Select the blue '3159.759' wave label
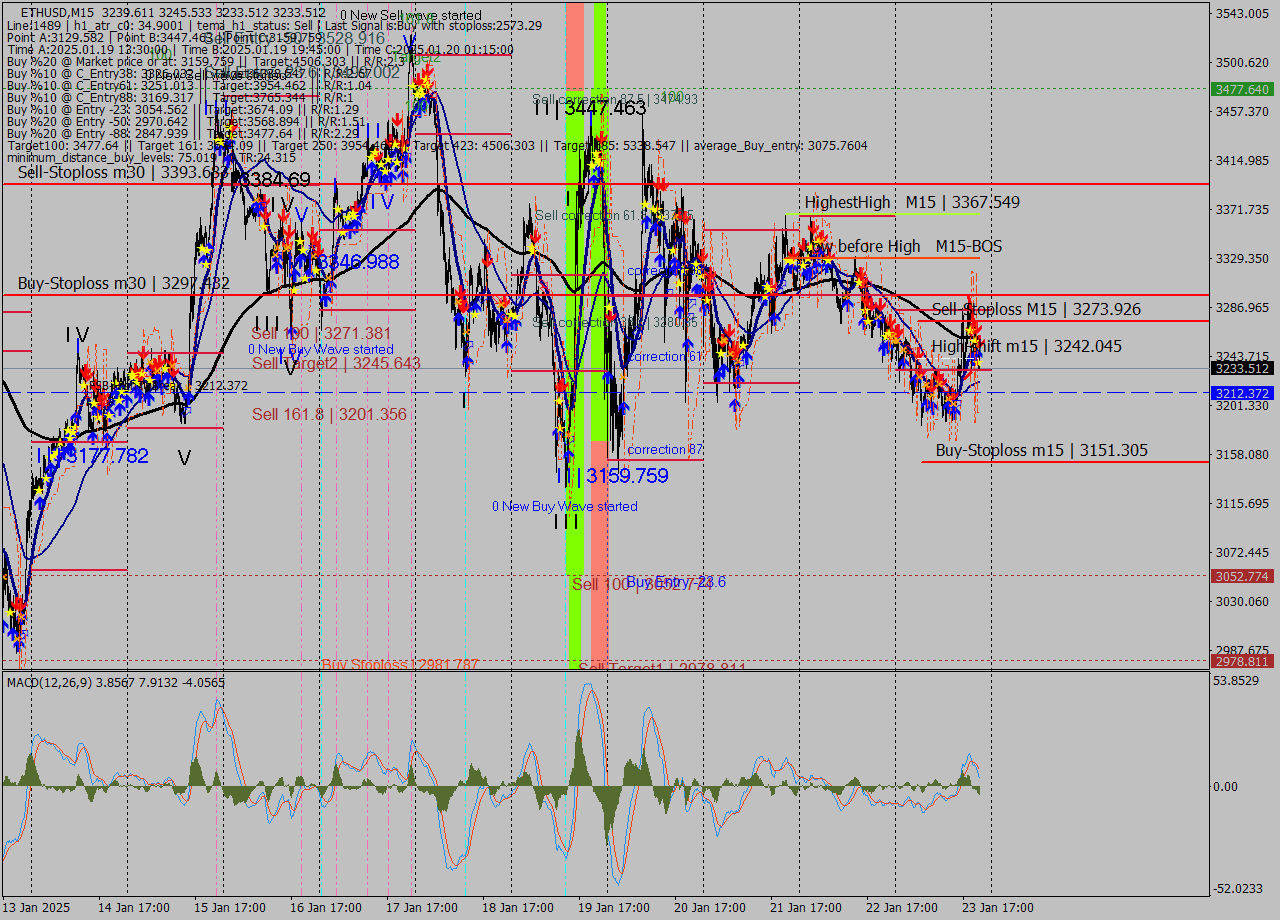1280x920 pixels. point(627,476)
